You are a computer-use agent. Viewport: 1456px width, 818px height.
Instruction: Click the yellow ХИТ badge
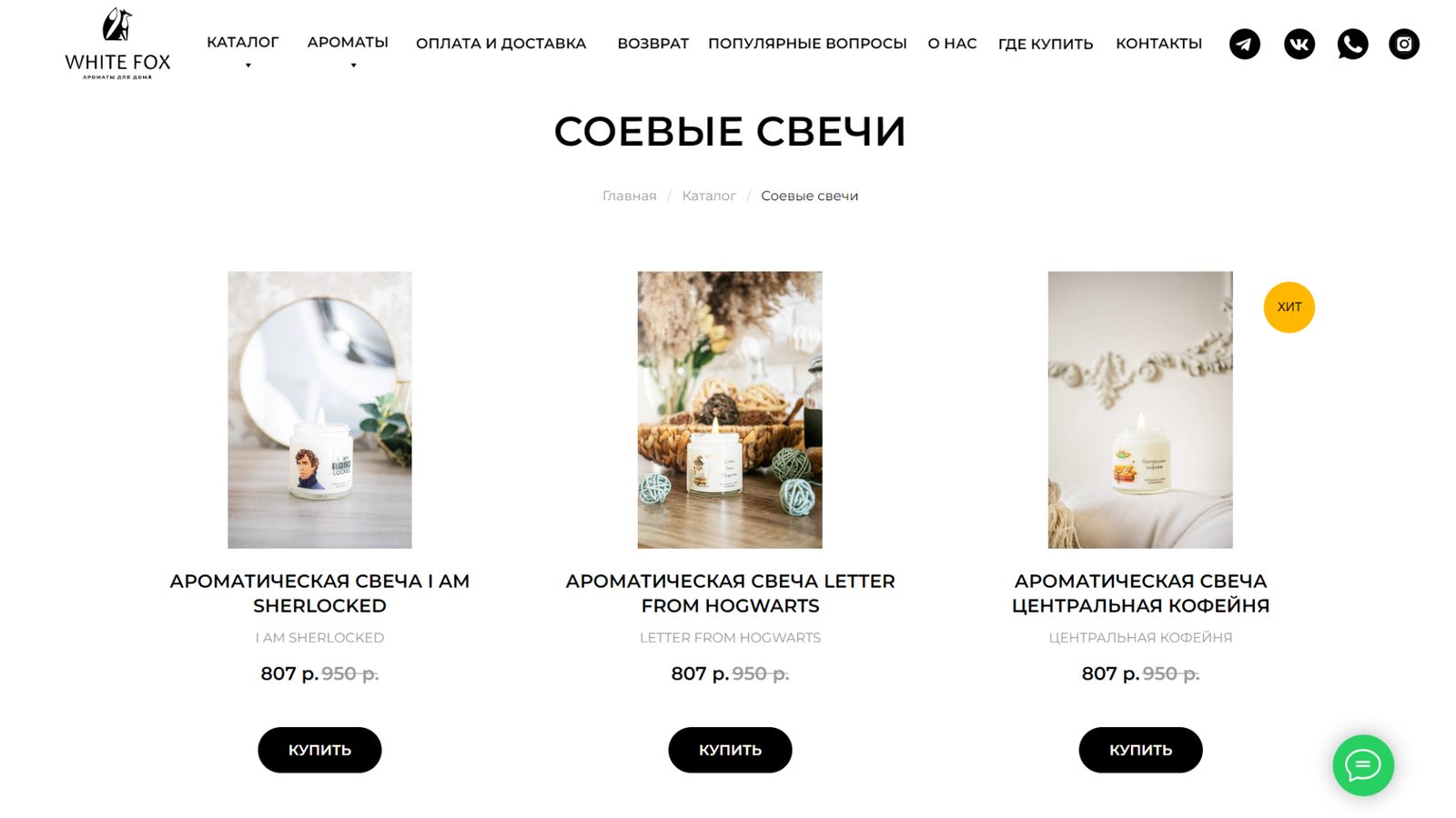tap(1289, 307)
